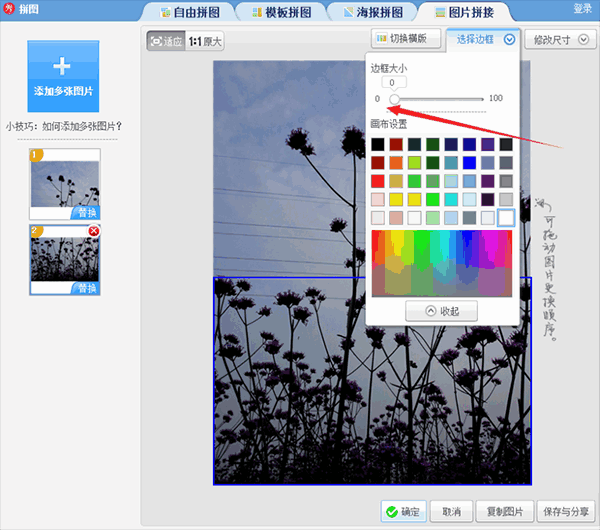Image resolution: width=600 pixels, height=530 pixels.
Task: Open the 海报拼图 tab
Action: point(373,12)
